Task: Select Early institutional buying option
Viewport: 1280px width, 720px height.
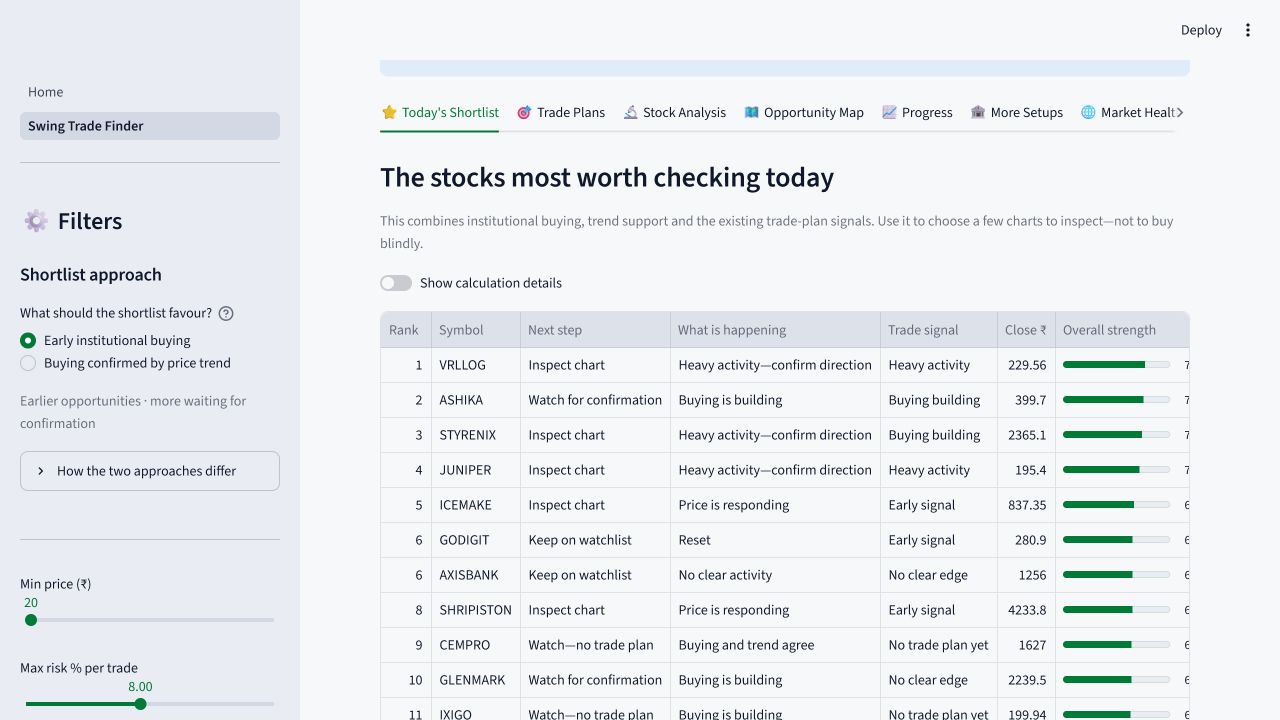Action: 28,340
